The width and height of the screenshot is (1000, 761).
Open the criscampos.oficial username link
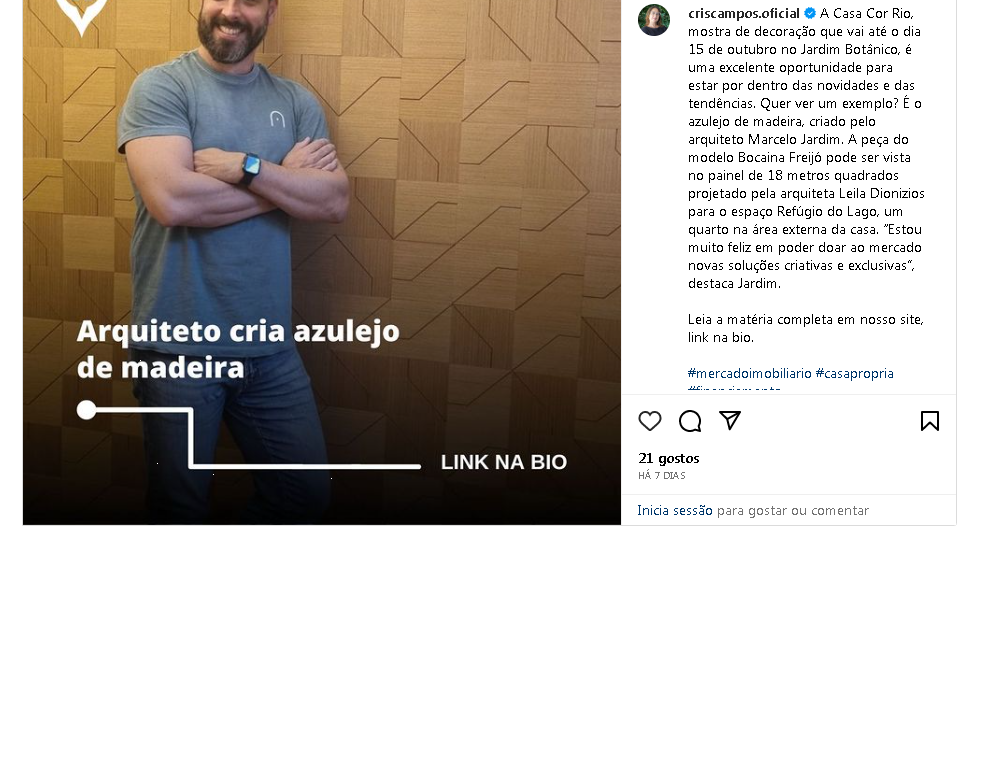tap(744, 13)
